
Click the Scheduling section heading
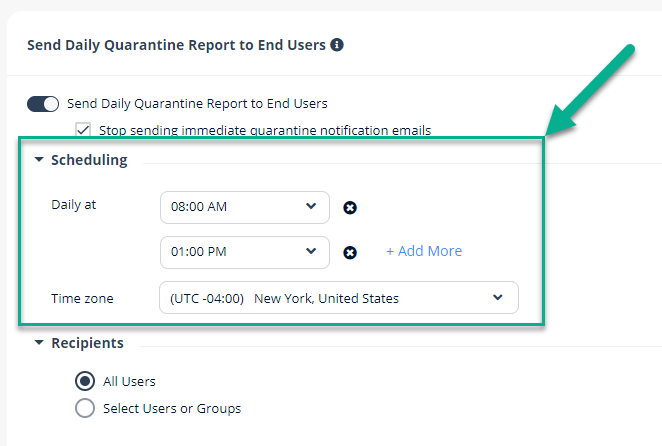pos(89,160)
